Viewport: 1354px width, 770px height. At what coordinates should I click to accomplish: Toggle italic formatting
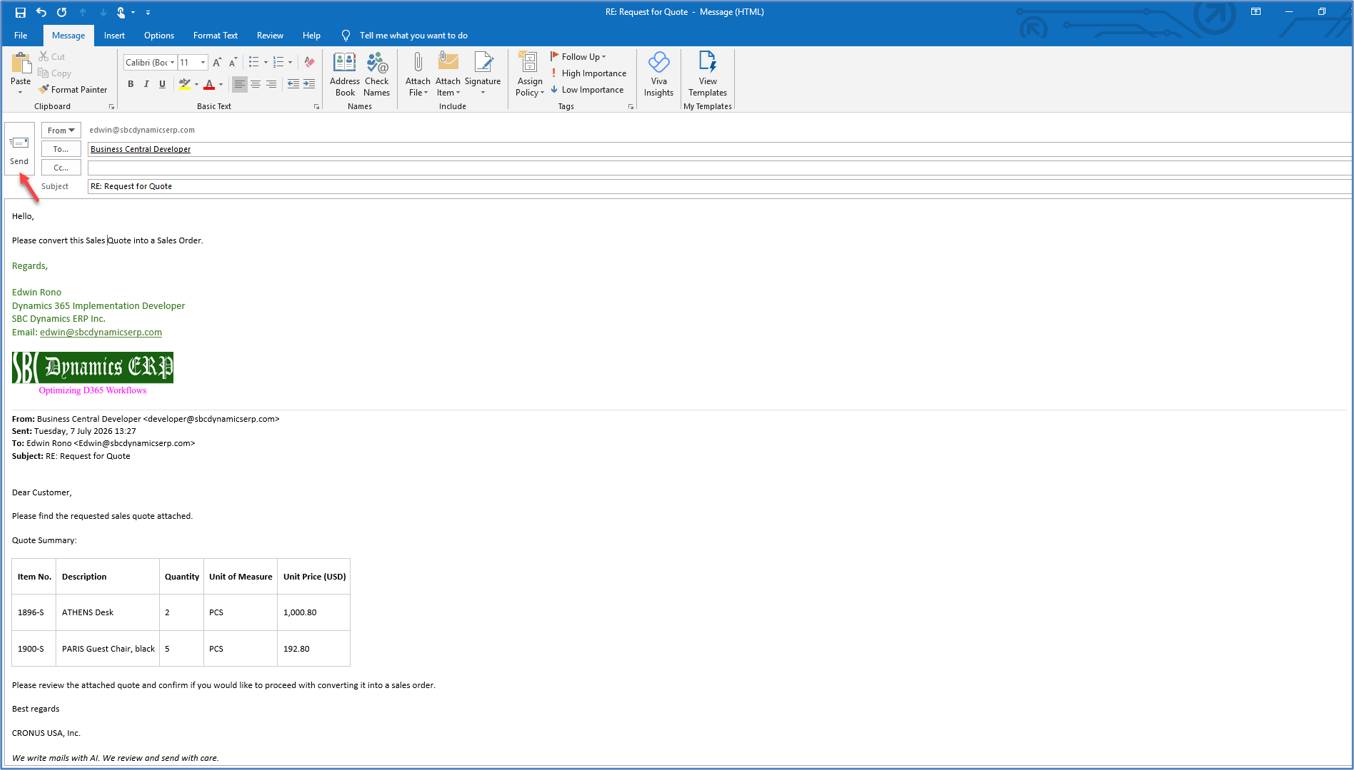[x=146, y=84]
